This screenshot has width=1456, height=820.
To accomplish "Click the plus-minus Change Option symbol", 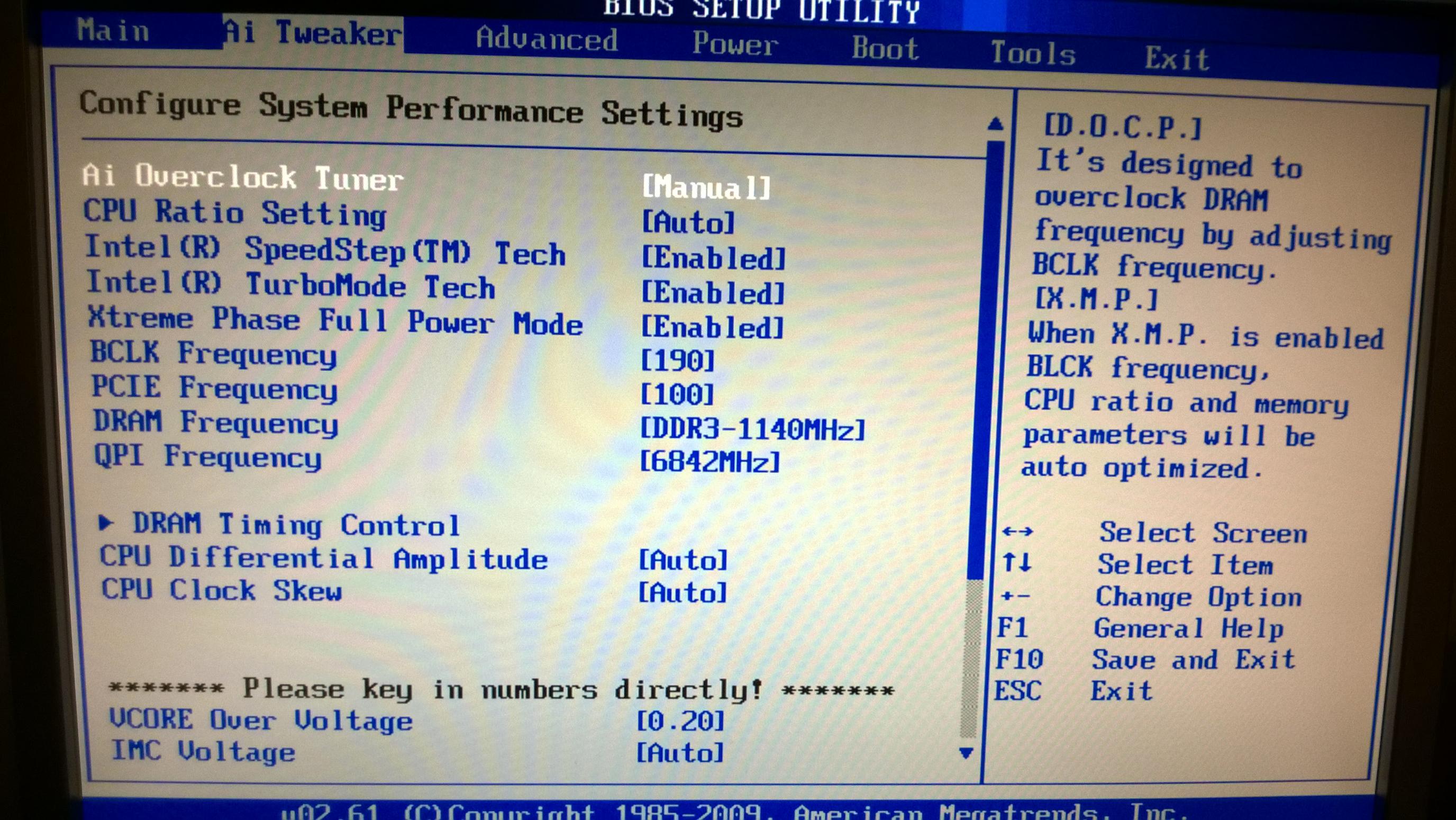I will pyautogui.click(x=1015, y=596).
